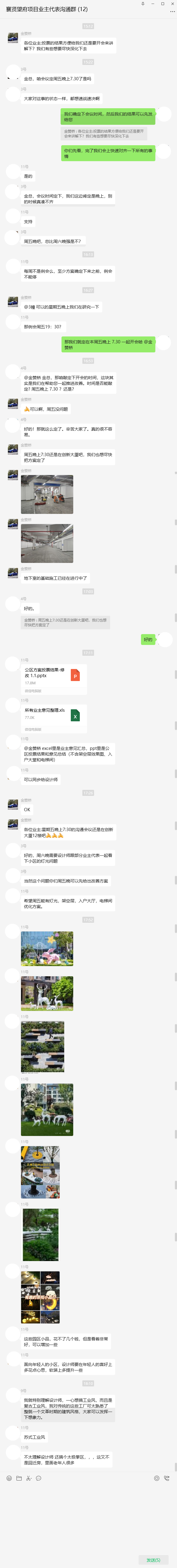View the pink deer sculpture image
The height and width of the screenshot is (1568, 177).
point(47,948)
